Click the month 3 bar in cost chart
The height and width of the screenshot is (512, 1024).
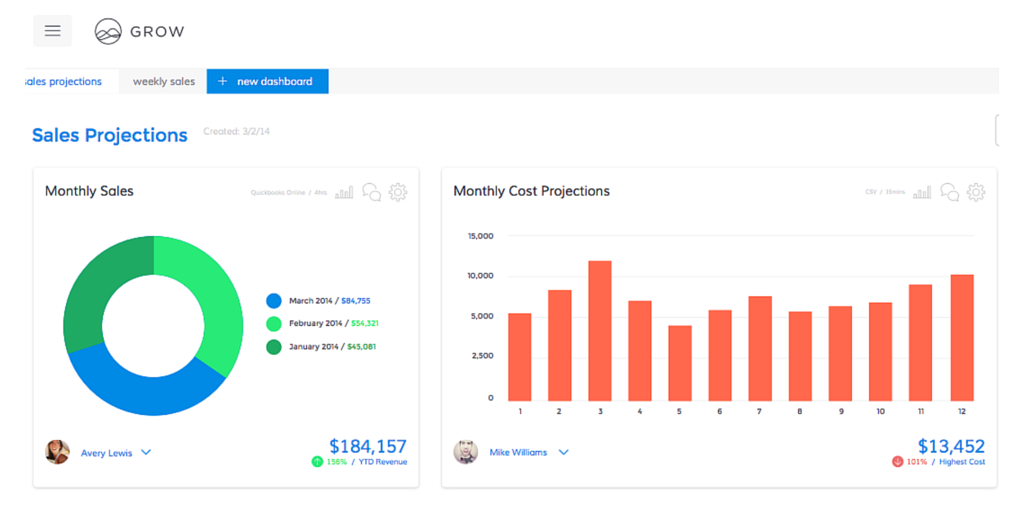click(x=600, y=330)
